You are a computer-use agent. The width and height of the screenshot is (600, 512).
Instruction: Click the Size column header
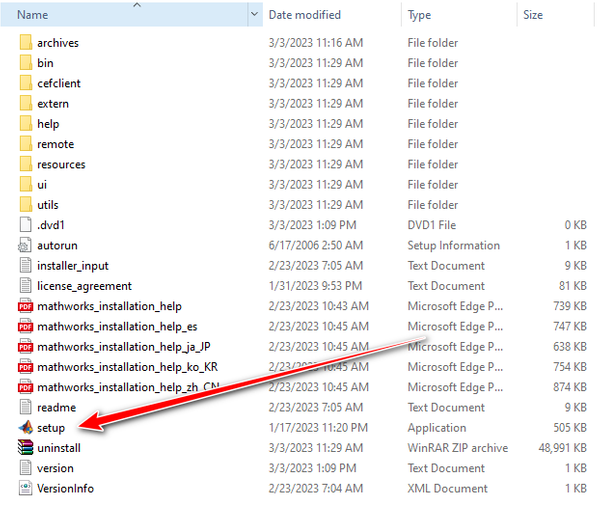pyautogui.click(x=533, y=15)
